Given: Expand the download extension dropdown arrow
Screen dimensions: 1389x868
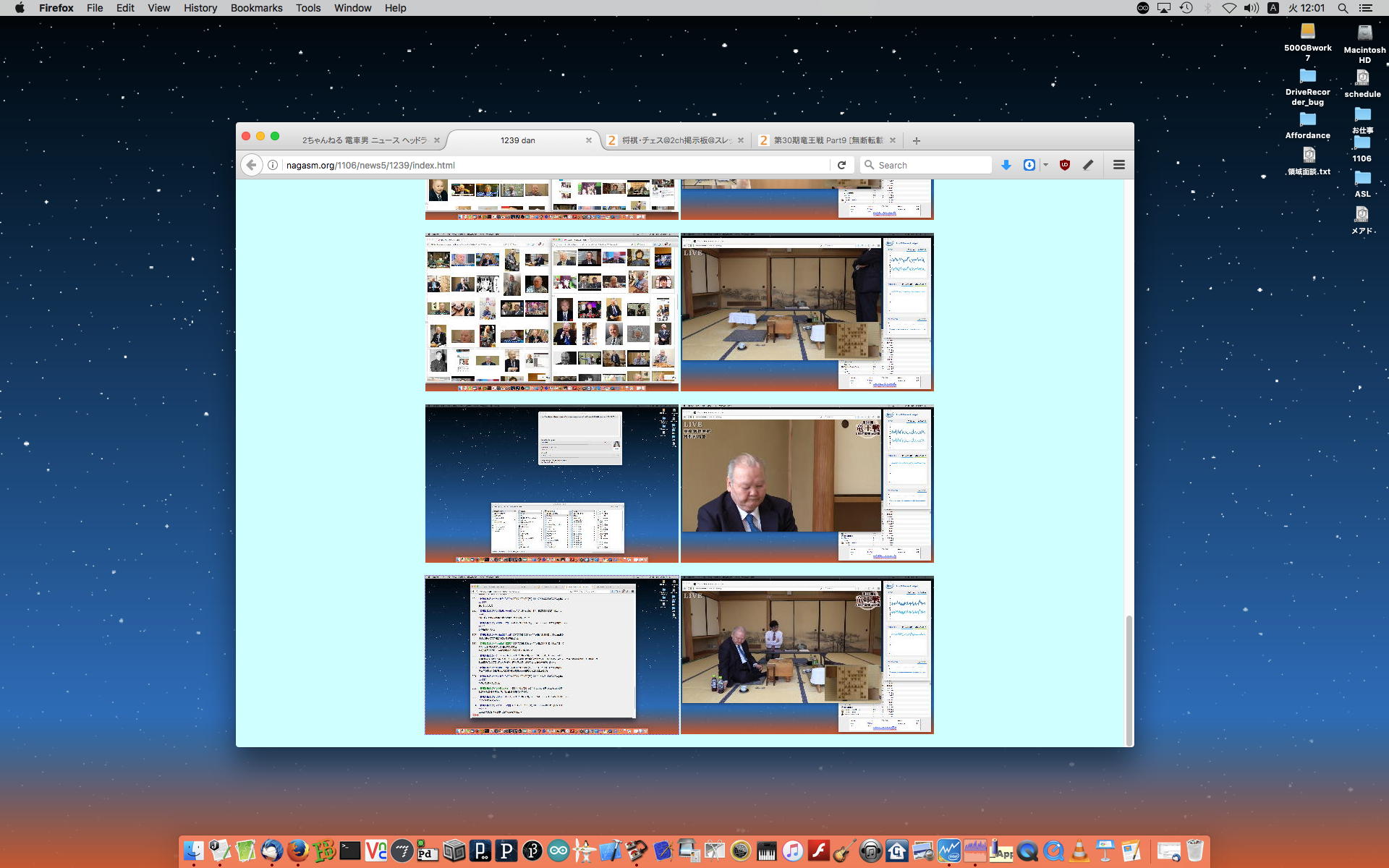Looking at the screenshot, I should [1045, 165].
